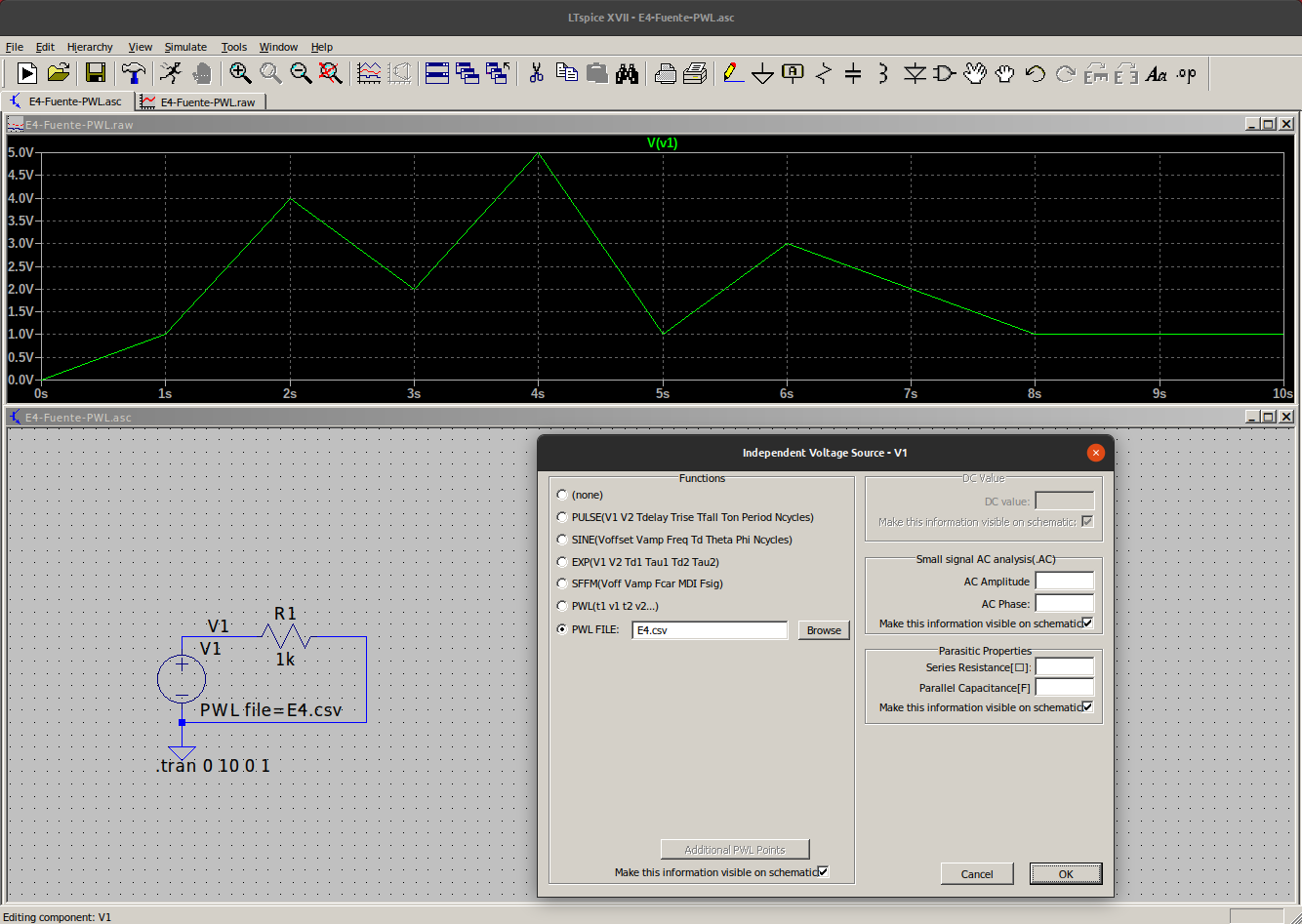The image size is (1302, 924).
Task: Open the Edit menu
Action: click(45, 47)
